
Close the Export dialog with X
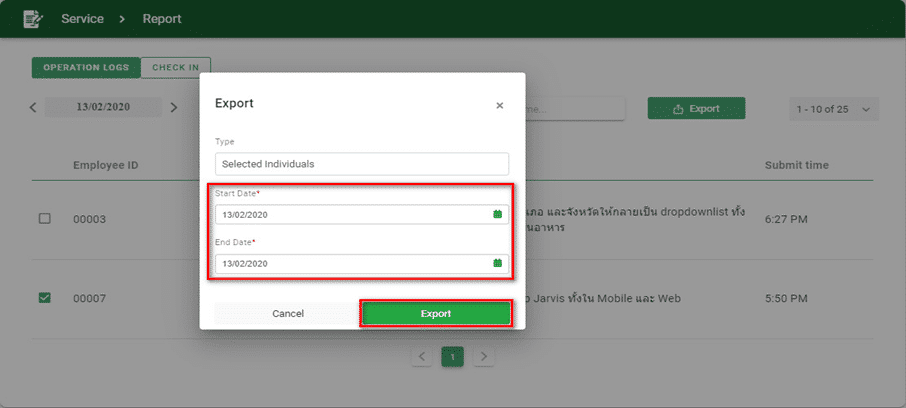point(500,105)
